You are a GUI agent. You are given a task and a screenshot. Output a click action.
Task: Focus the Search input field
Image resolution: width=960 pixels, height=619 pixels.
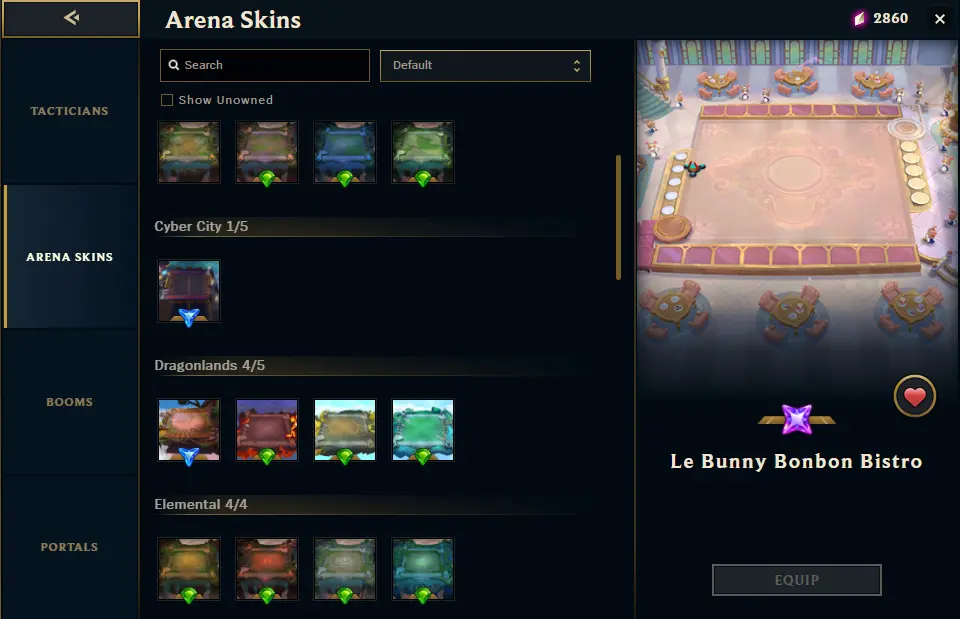tap(264, 66)
